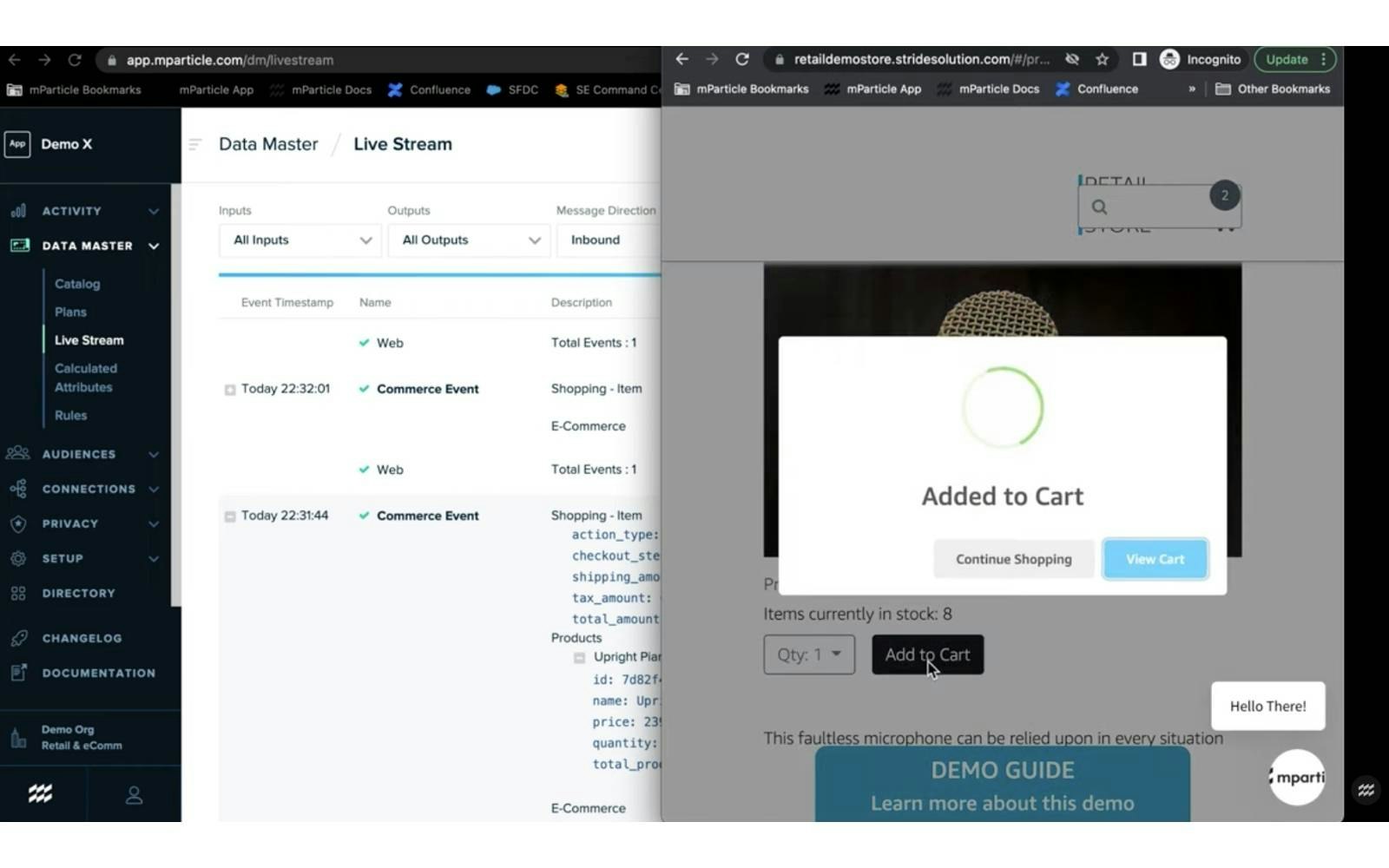The width and height of the screenshot is (1389, 868).
Task: Click back arrow in retail demo store browser
Action: [681, 59]
